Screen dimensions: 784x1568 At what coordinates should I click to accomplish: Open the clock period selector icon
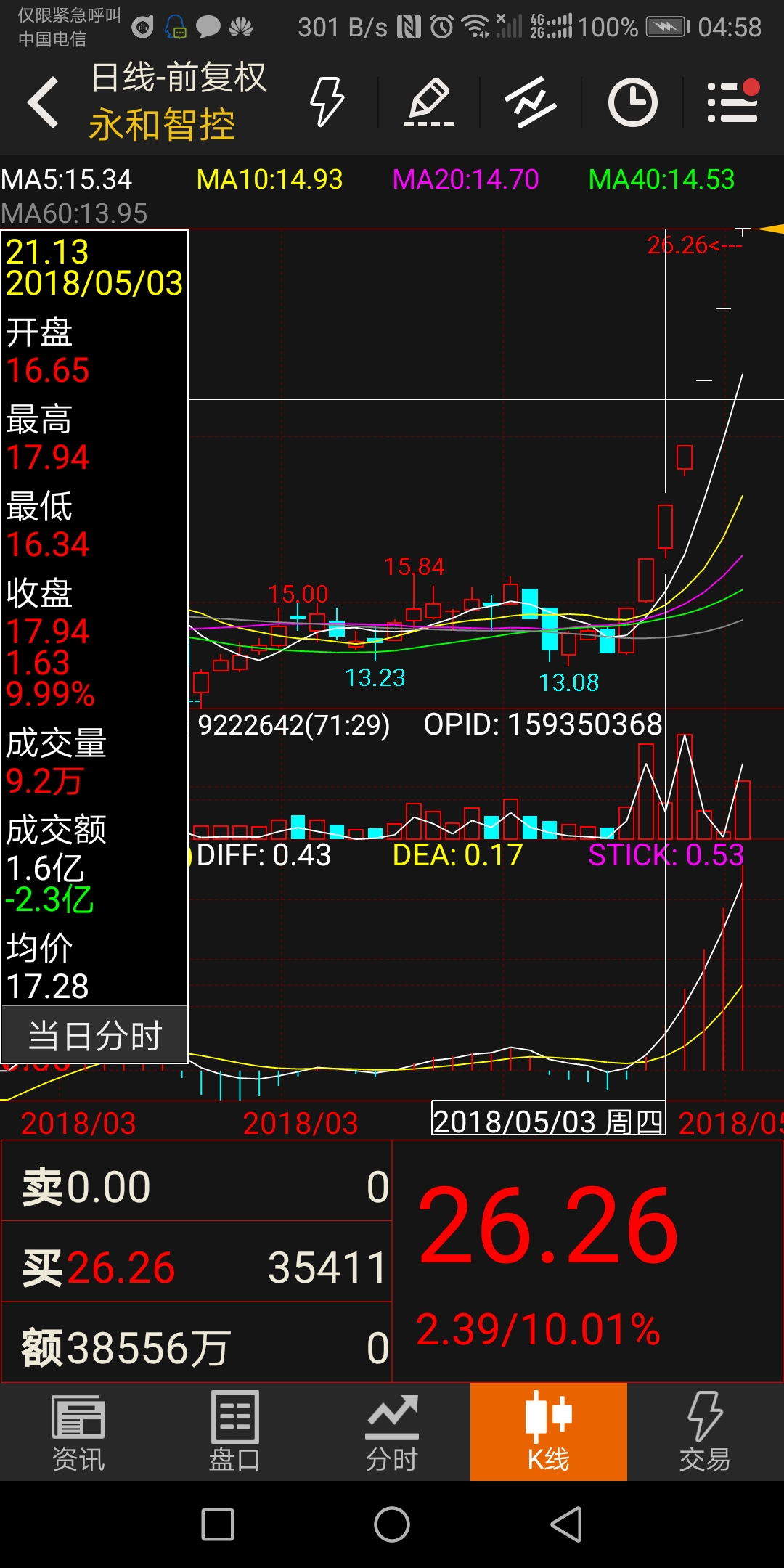click(x=632, y=102)
